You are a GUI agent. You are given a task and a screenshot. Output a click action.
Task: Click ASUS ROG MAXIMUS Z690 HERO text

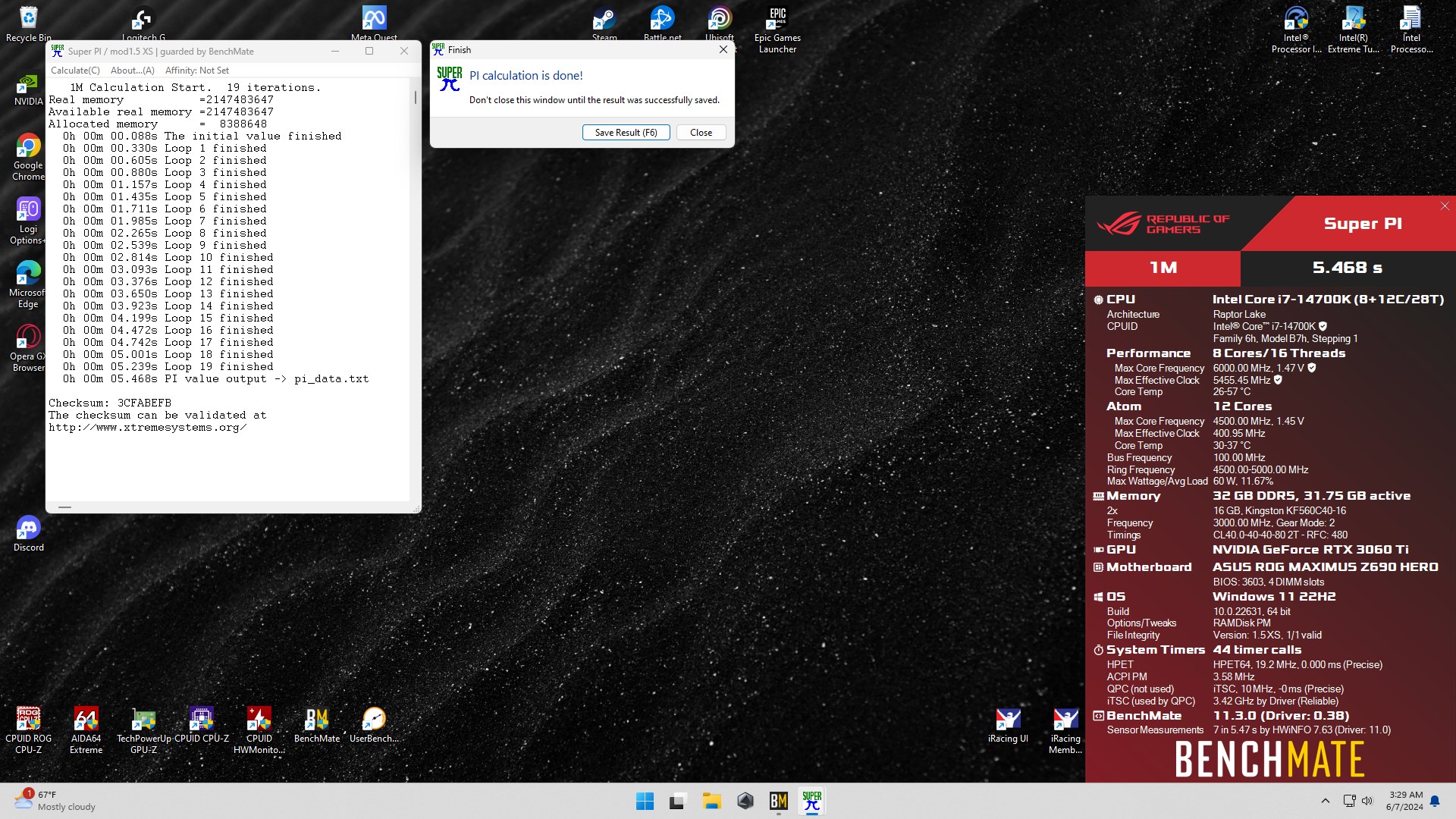tap(1325, 567)
